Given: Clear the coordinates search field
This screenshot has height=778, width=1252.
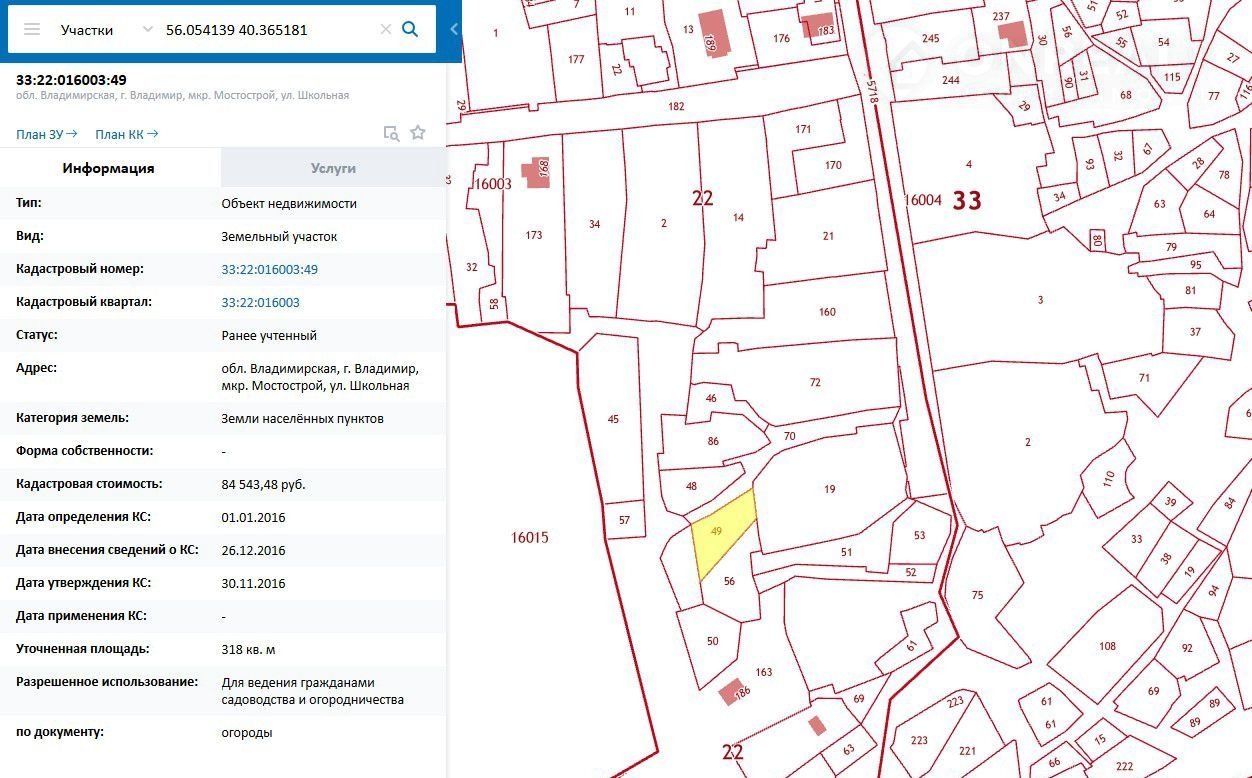Looking at the screenshot, I should pos(386,30).
